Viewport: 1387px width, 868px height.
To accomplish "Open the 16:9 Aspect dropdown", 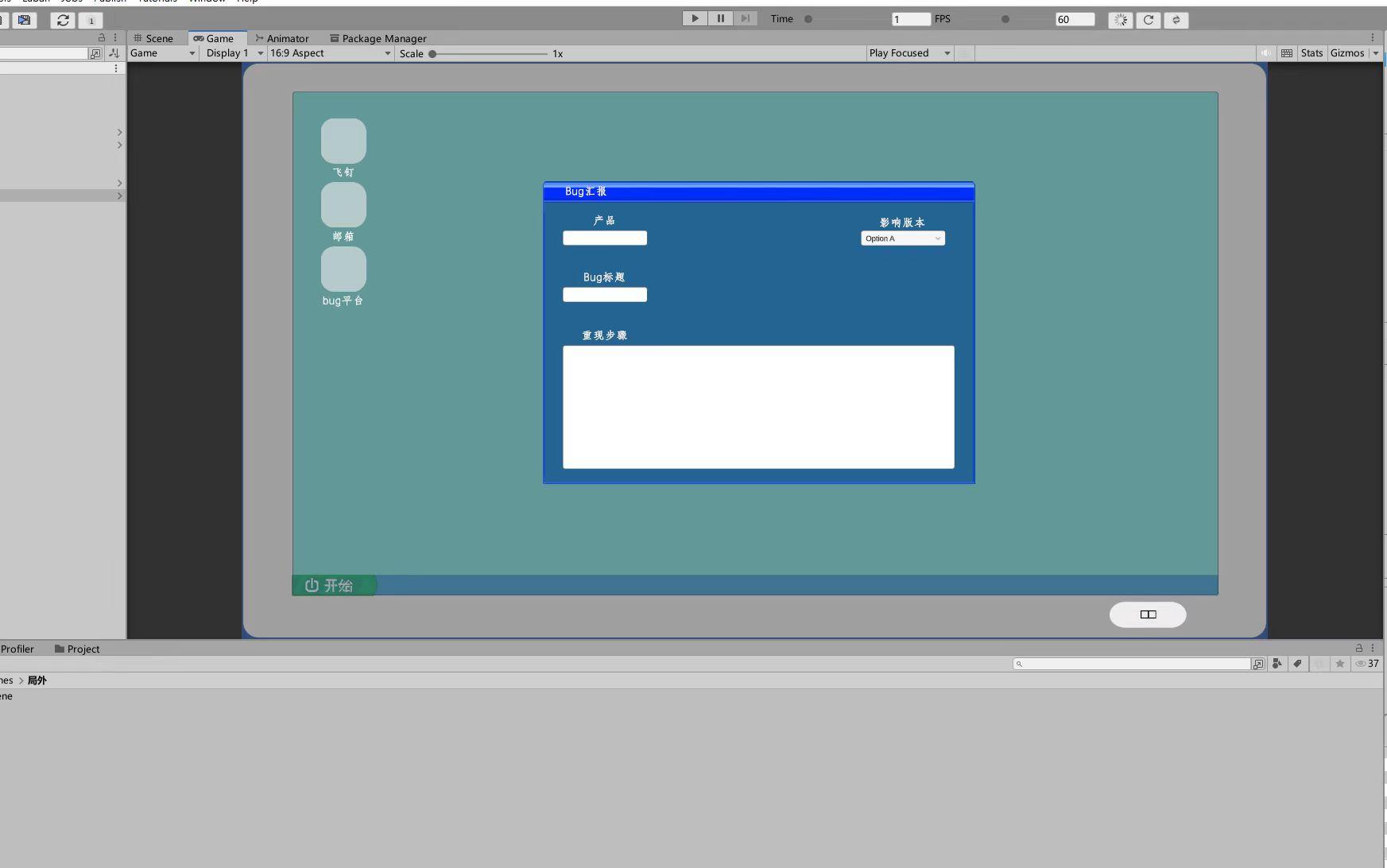I will [x=331, y=53].
